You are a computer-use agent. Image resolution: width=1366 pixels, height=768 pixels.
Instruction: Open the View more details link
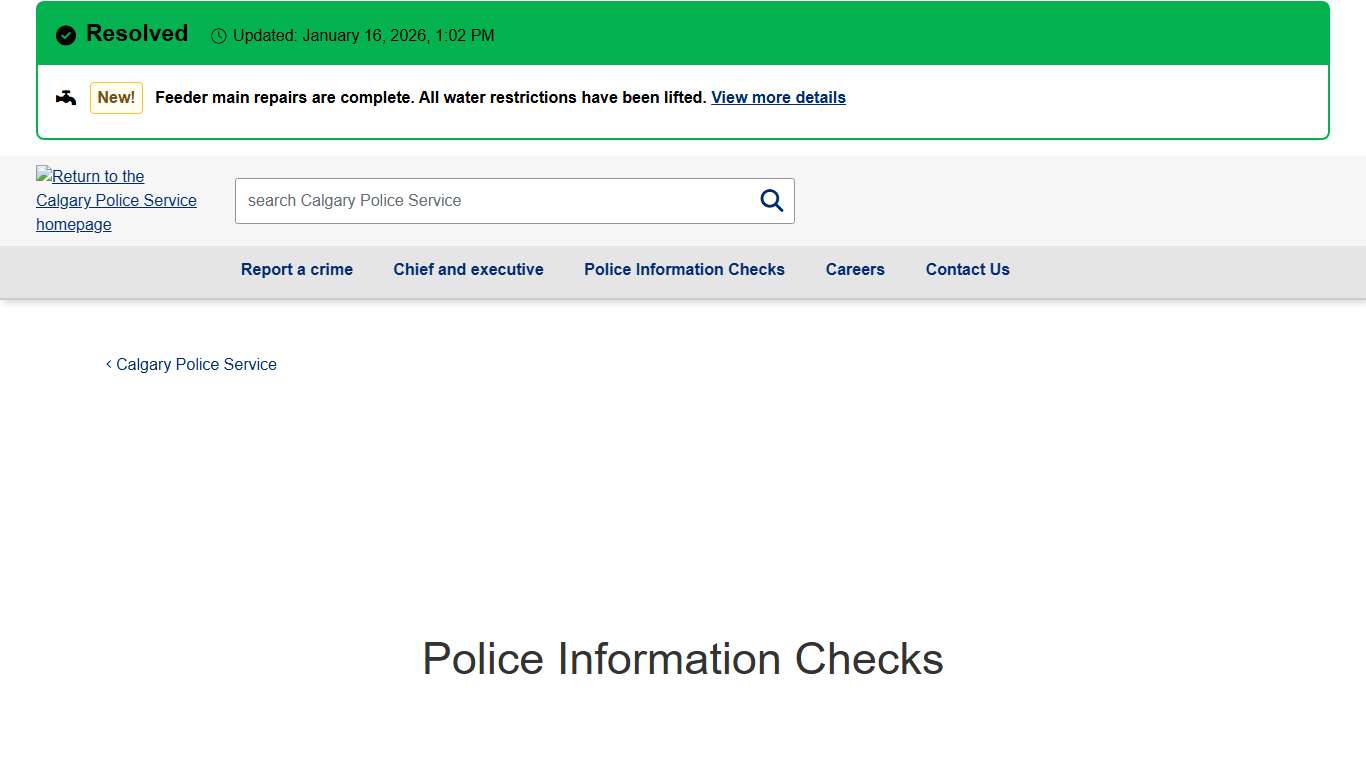[x=778, y=97]
